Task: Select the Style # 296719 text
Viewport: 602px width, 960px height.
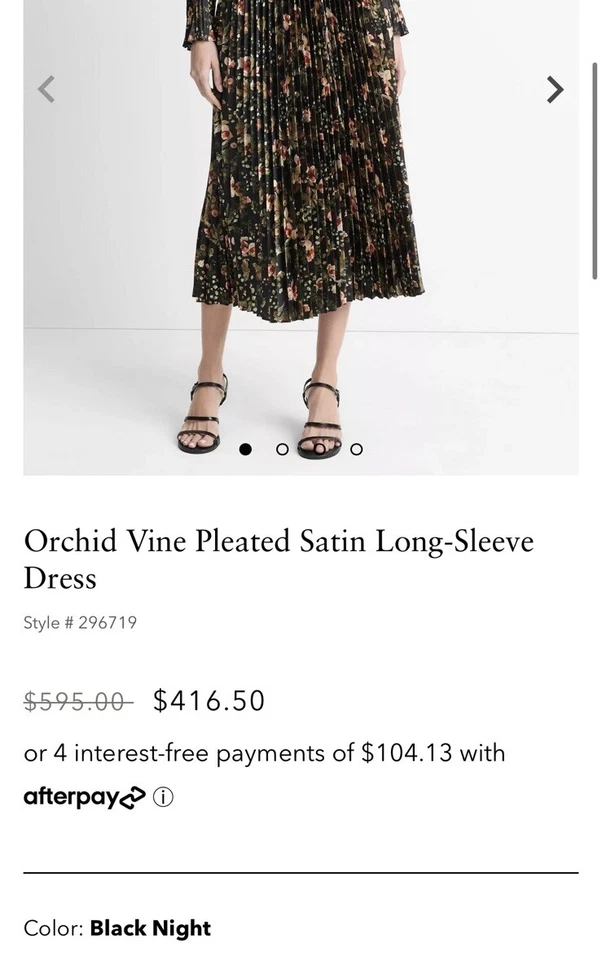Action: (80, 622)
